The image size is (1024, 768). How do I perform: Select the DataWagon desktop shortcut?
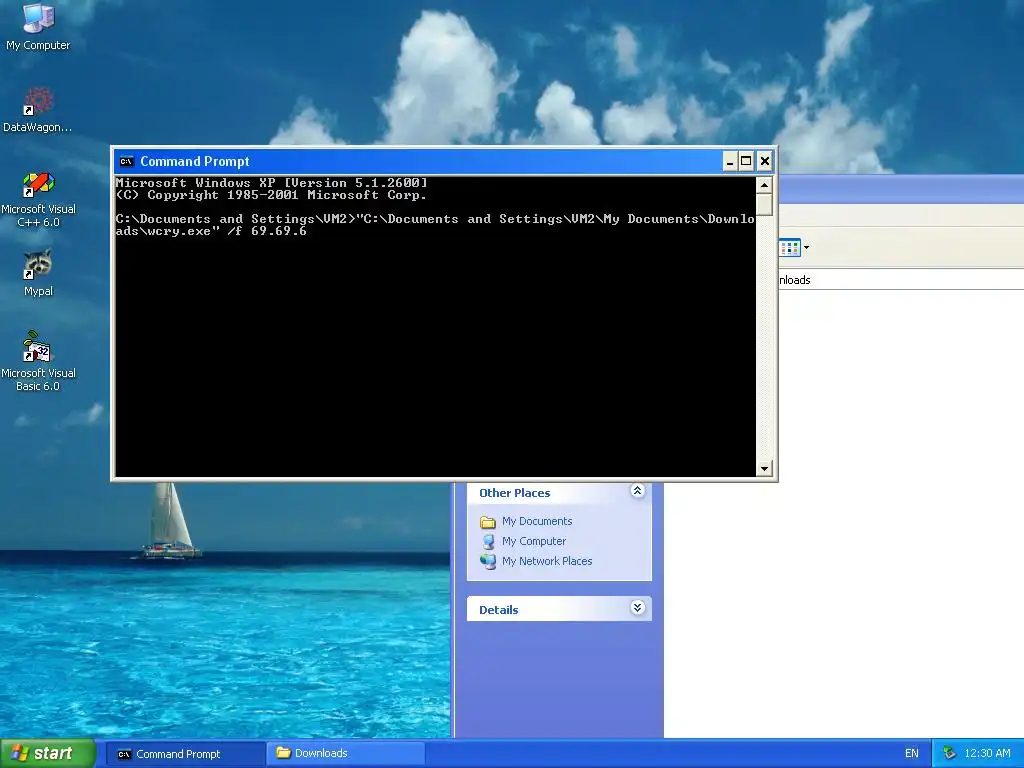click(x=38, y=110)
